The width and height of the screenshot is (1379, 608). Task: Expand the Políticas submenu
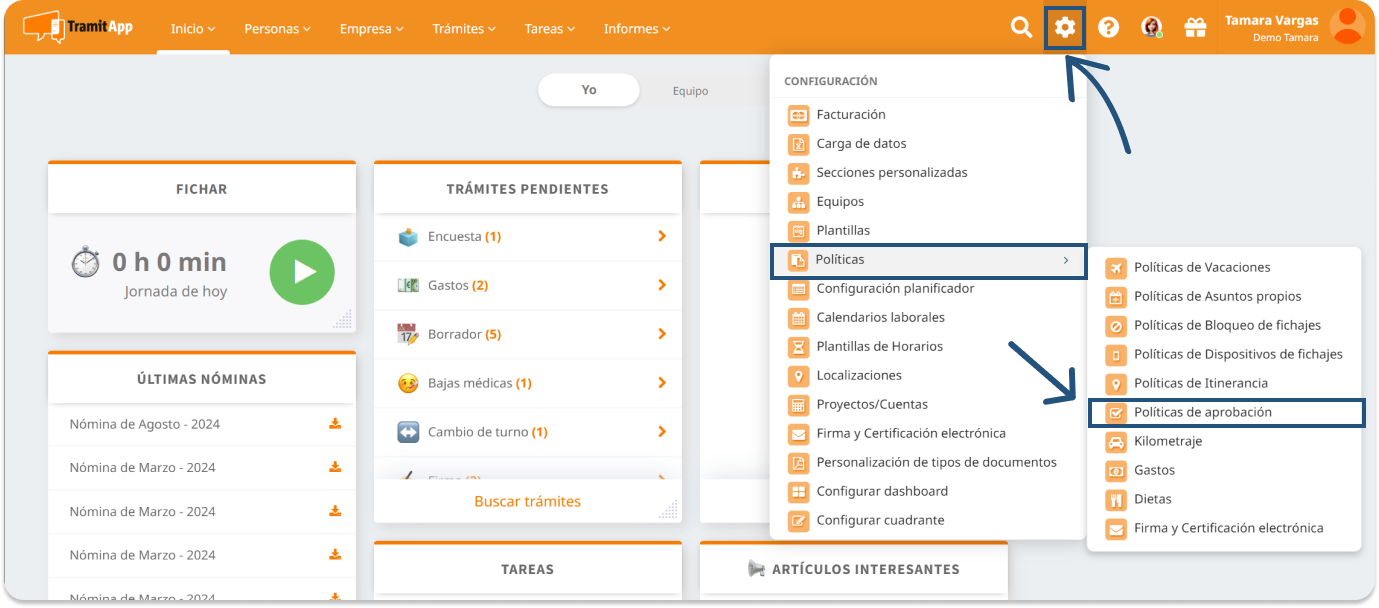coord(928,260)
